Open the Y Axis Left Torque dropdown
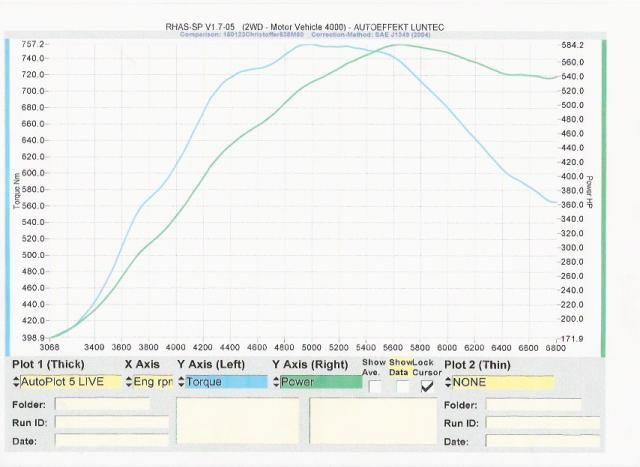 click(226, 382)
